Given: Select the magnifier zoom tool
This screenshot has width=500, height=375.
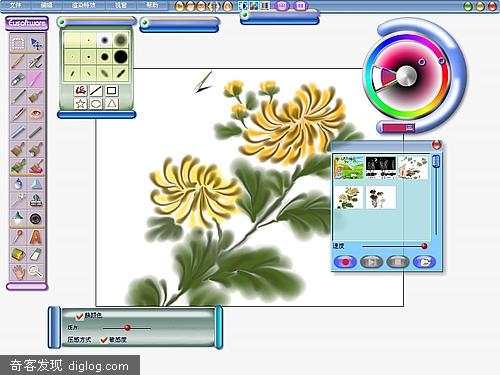Looking at the screenshot, I should [x=36, y=272].
